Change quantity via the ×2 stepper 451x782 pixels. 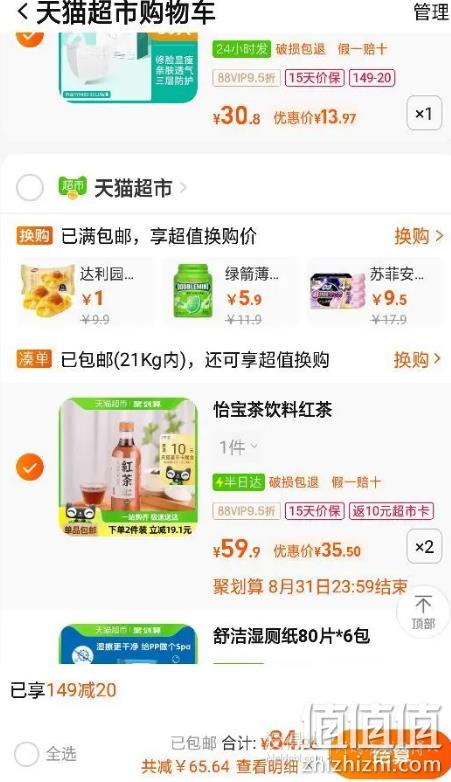[x=424, y=547]
